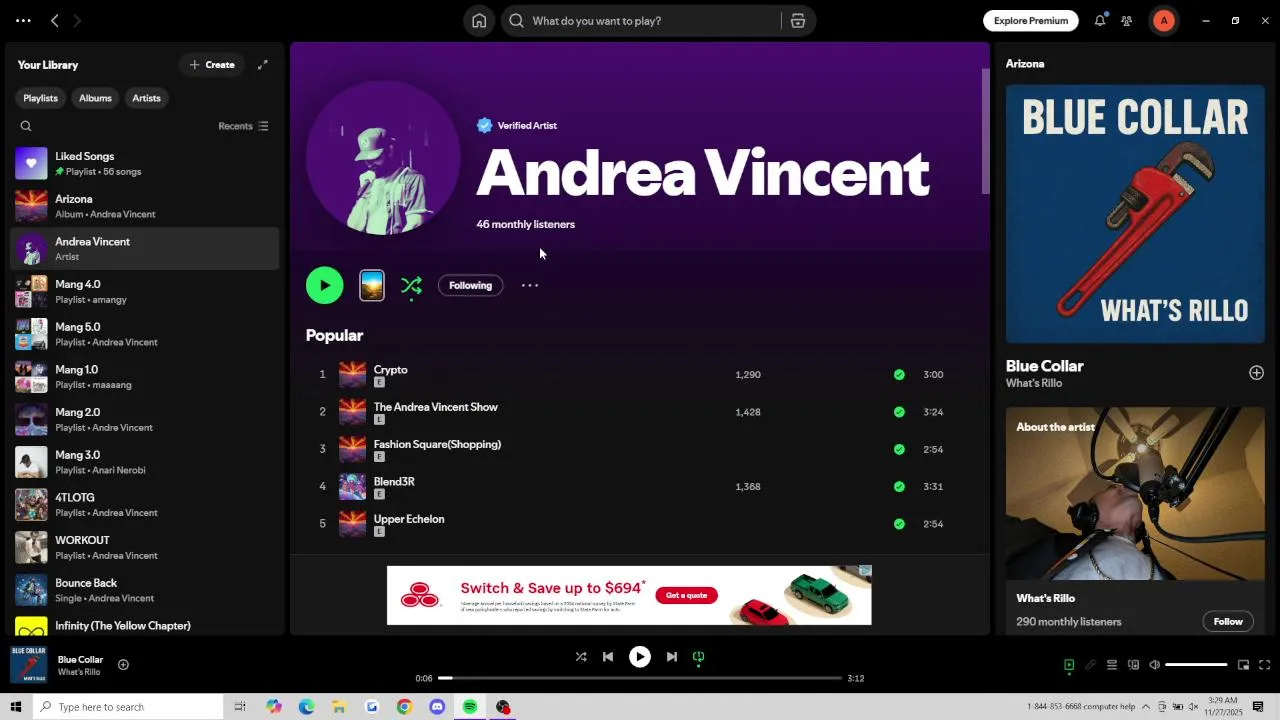Open Arizona album in library
The height and width of the screenshot is (720, 1280).
(x=145, y=206)
